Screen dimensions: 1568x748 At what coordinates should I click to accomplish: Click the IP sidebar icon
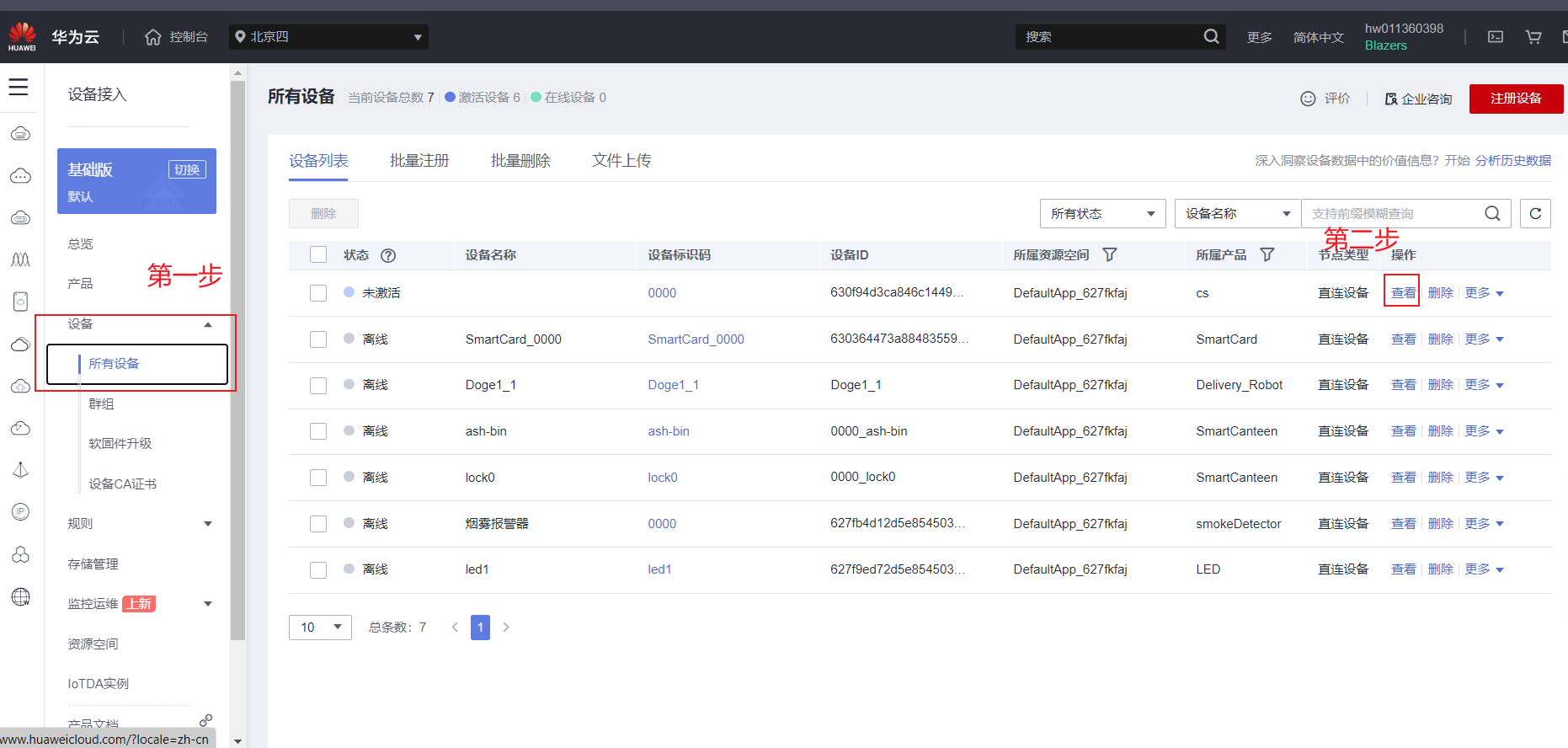[21, 511]
